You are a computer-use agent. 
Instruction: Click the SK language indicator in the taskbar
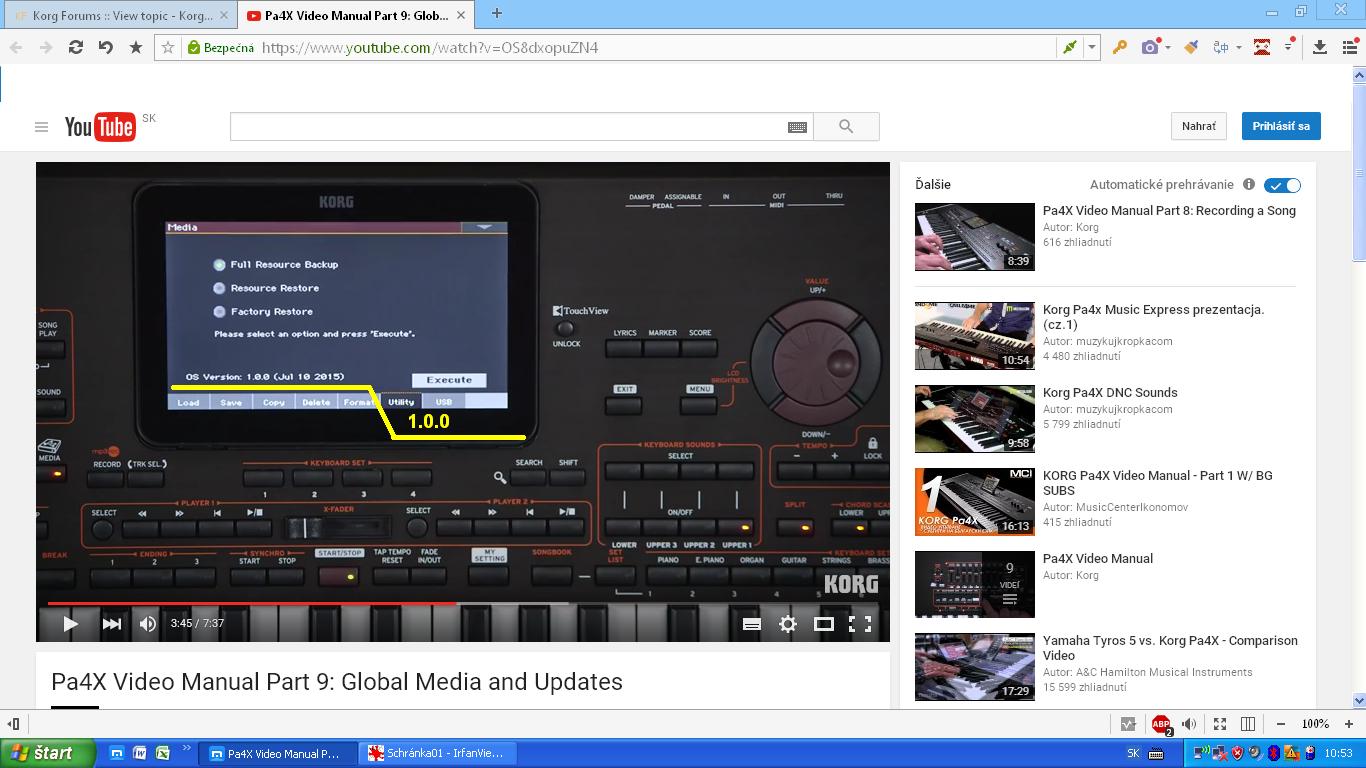(1133, 753)
